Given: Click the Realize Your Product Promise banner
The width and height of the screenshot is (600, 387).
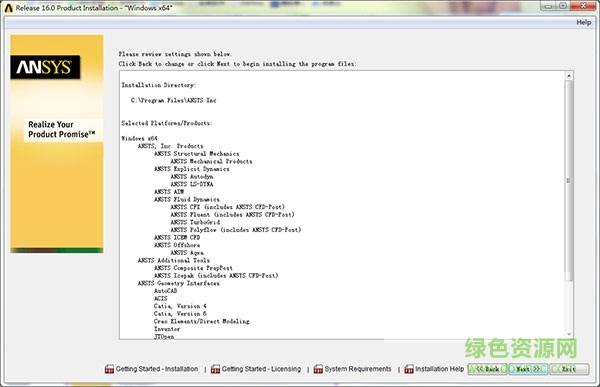Looking at the screenshot, I should (x=63, y=130).
